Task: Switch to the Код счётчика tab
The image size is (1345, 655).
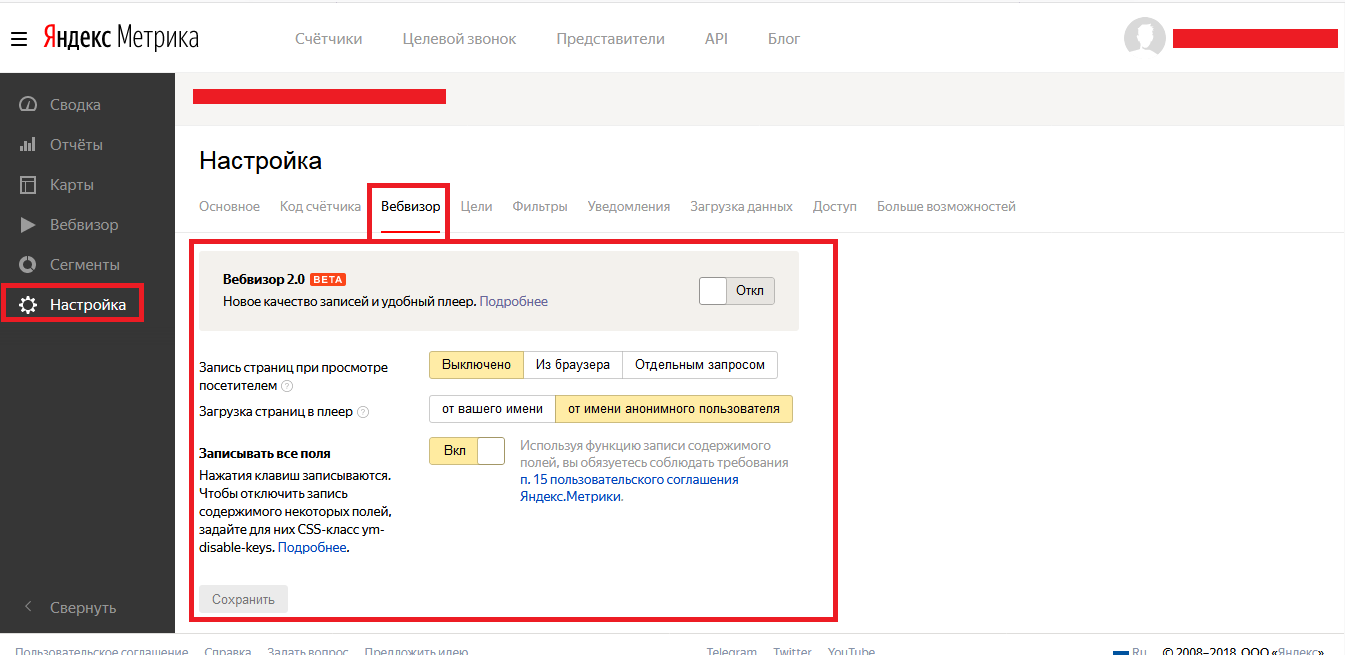Action: 320,207
